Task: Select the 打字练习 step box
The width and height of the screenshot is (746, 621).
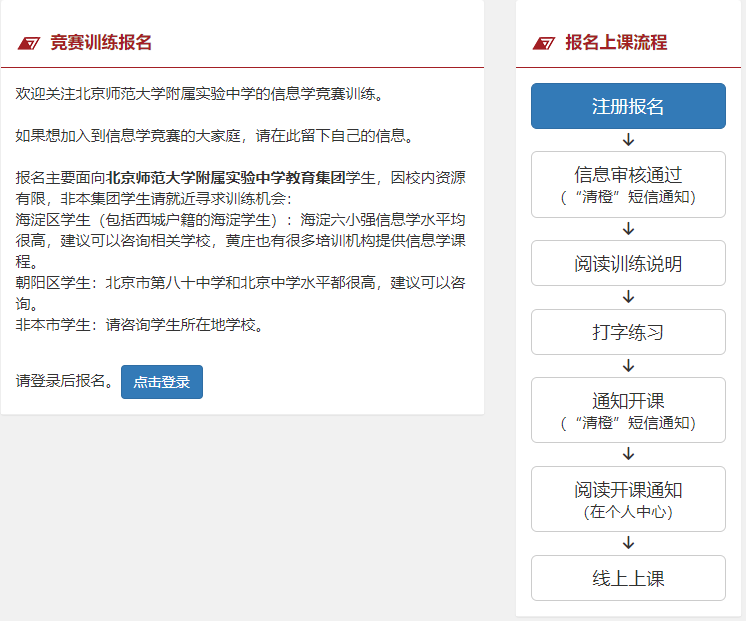Action: 628,332
